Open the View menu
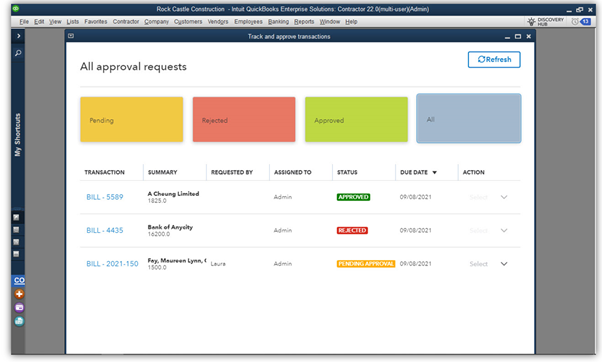Viewport: 602px width, 362px height. pos(55,21)
